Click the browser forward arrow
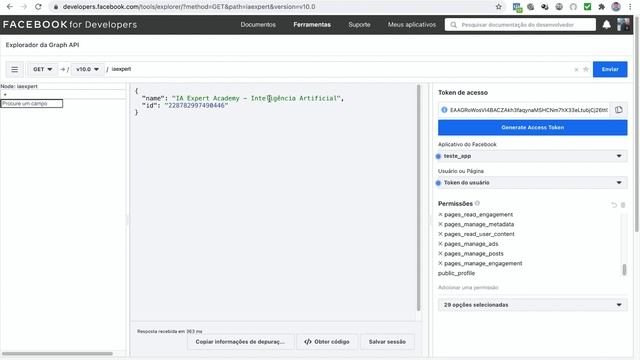The width and height of the screenshot is (640, 360). tap(24, 7)
